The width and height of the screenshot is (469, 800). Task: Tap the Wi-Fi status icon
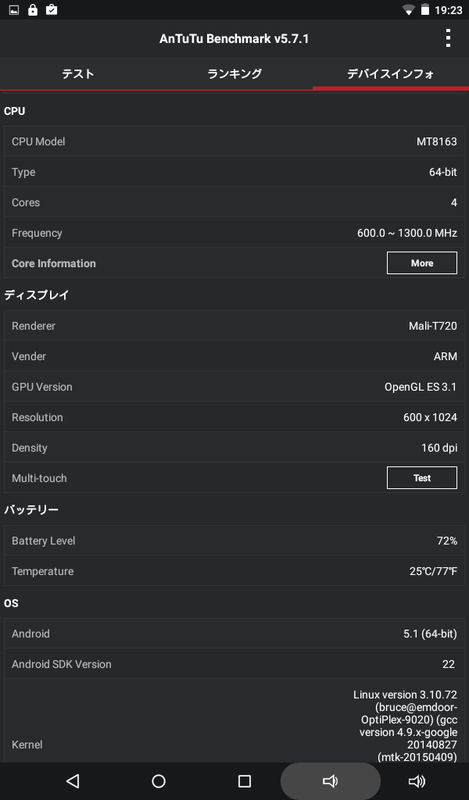pyautogui.click(x=408, y=10)
